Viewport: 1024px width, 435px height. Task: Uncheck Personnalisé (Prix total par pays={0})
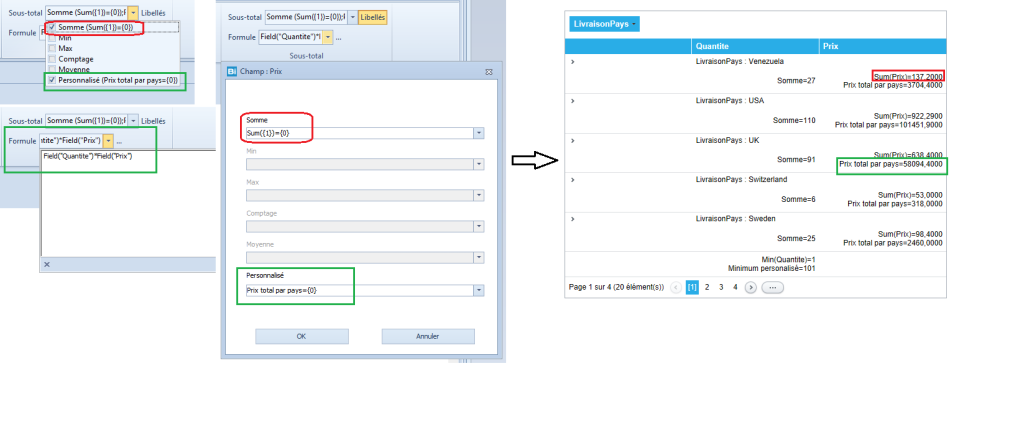52,80
